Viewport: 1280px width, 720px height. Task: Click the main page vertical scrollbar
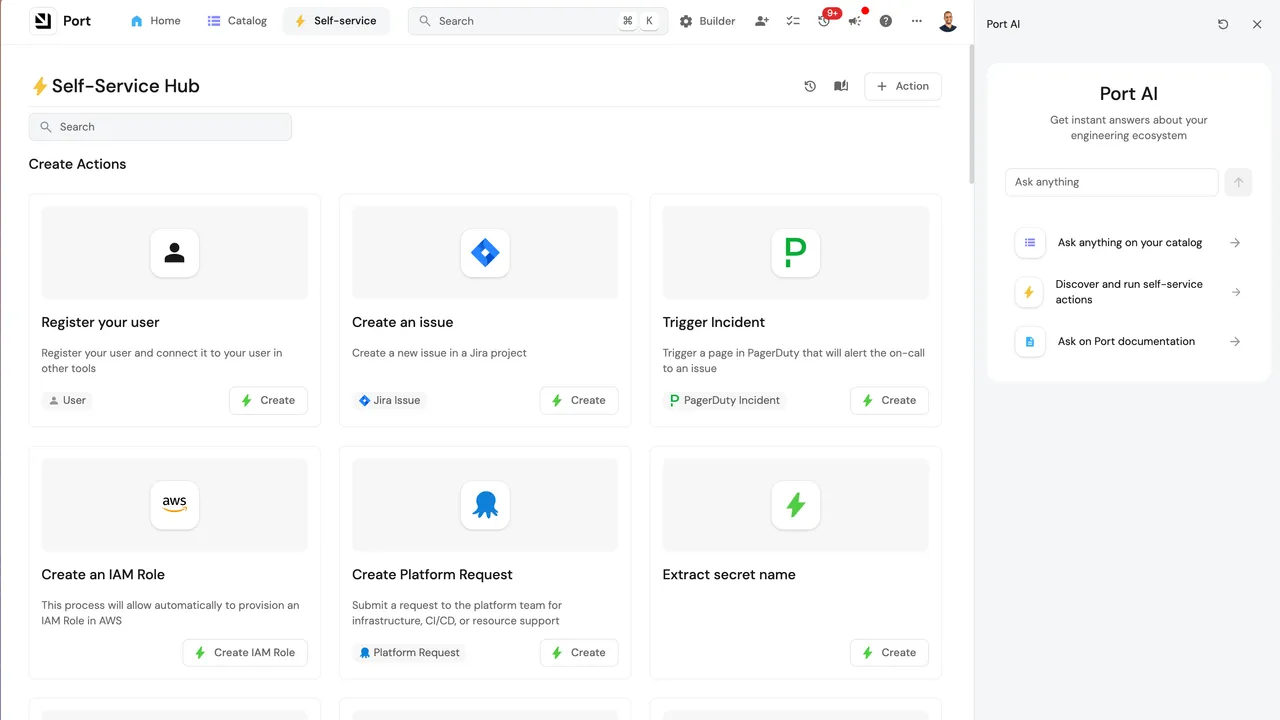click(x=971, y=116)
